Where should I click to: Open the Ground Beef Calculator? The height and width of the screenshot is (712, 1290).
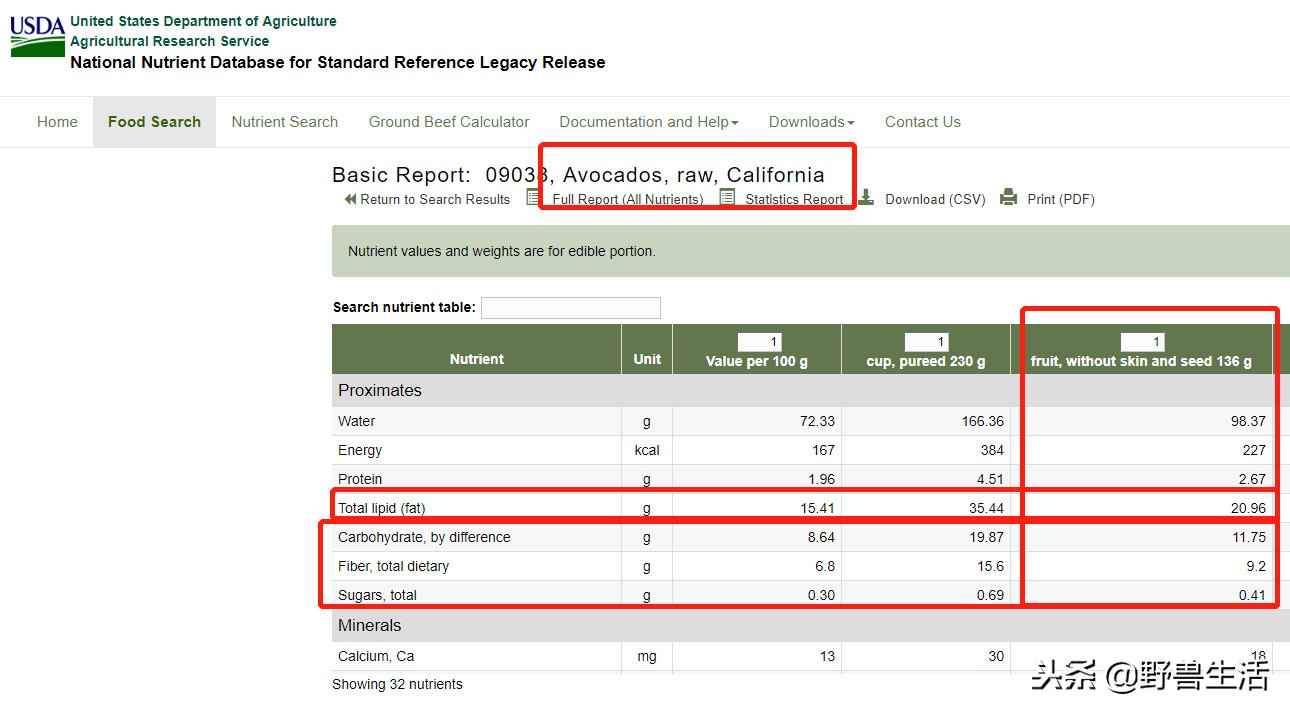click(449, 122)
